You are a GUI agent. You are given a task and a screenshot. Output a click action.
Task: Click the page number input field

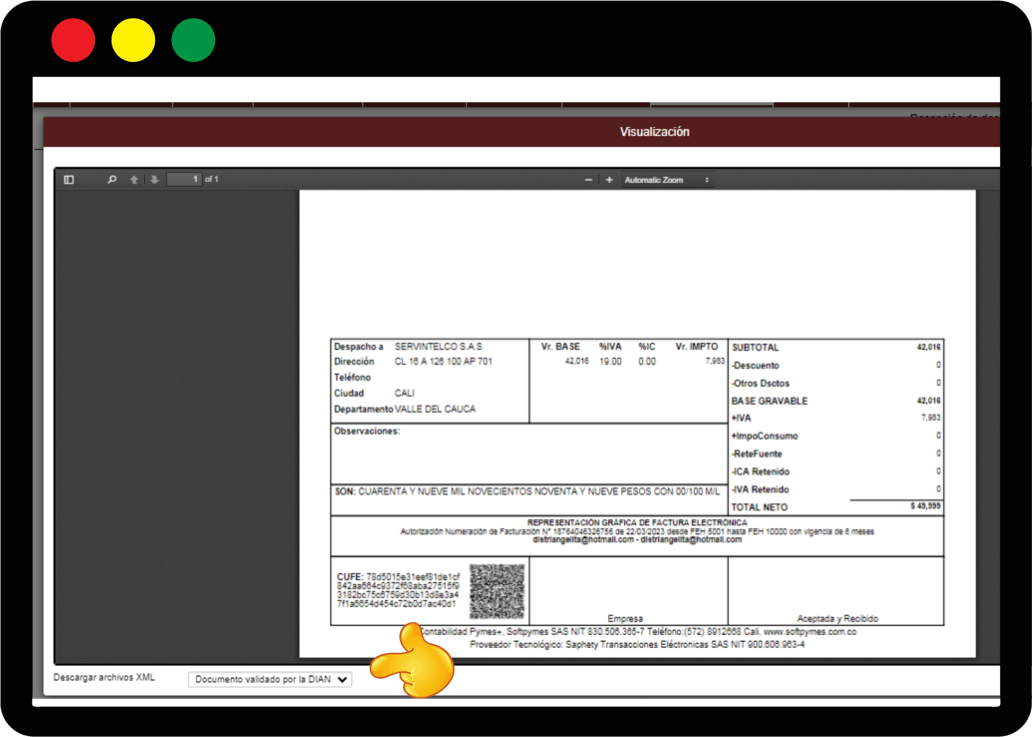point(185,180)
